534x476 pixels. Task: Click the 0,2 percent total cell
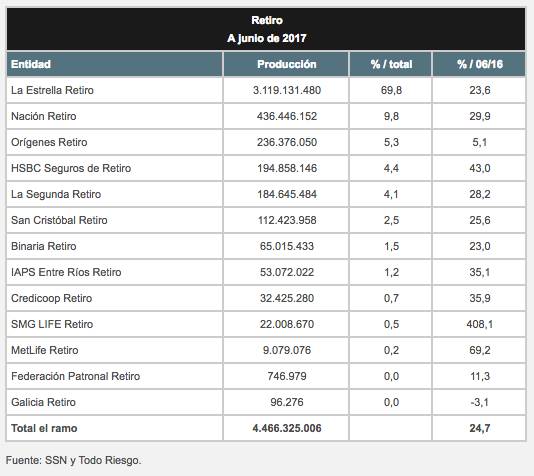(391, 350)
